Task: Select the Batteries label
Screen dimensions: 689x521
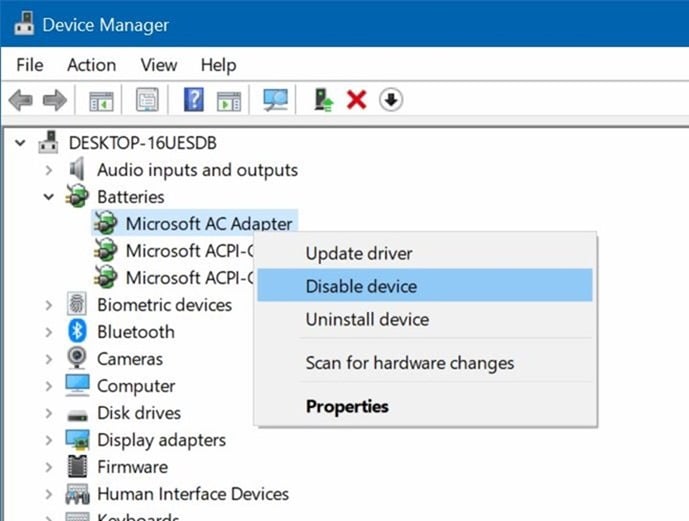Action: [131, 197]
